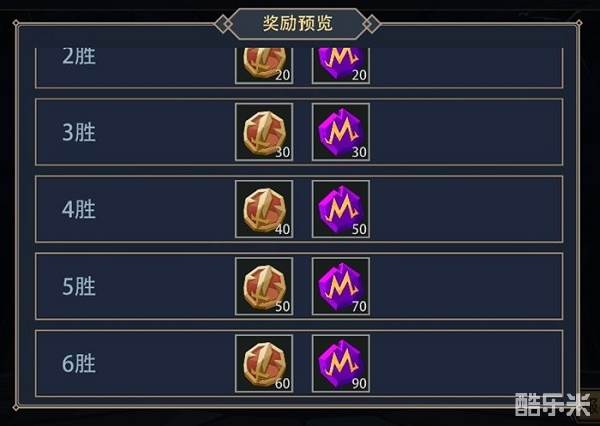Tap the purple gem showing 70
The image size is (600, 426).
(x=341, y=286)
